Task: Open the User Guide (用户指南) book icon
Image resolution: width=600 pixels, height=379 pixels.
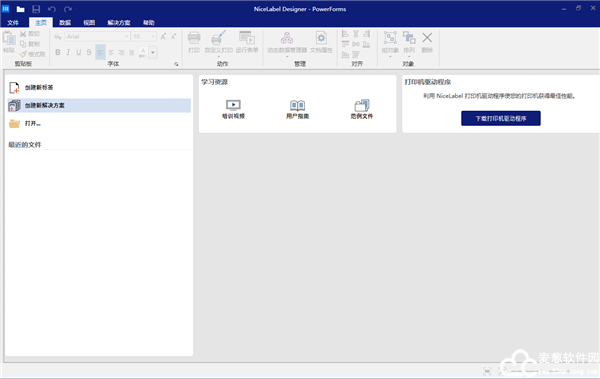Action: (297, 105)
